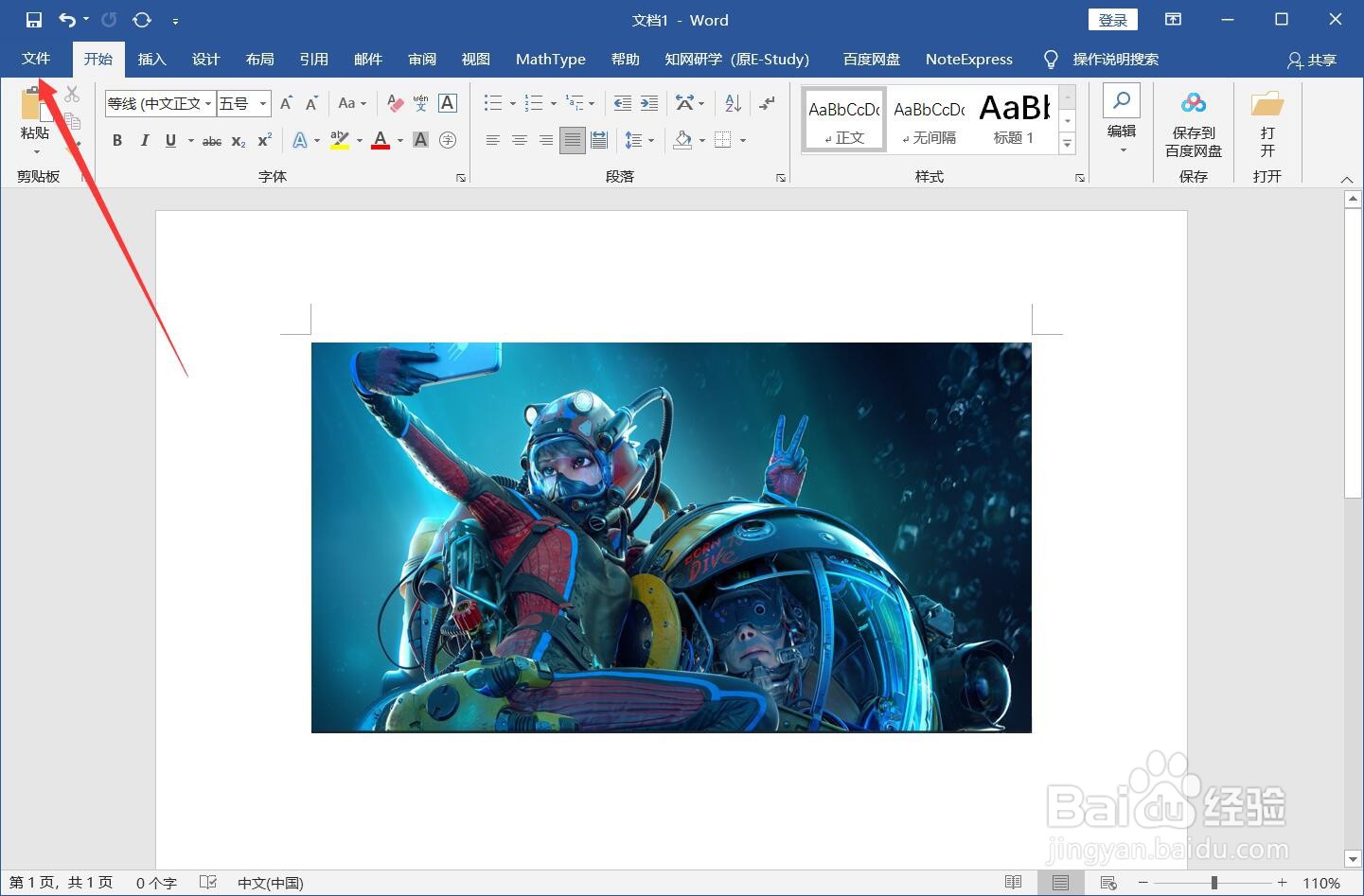Click 保存到百度网盘 button
Viewport: 1364px width, 896px height.
(1193, 125)
